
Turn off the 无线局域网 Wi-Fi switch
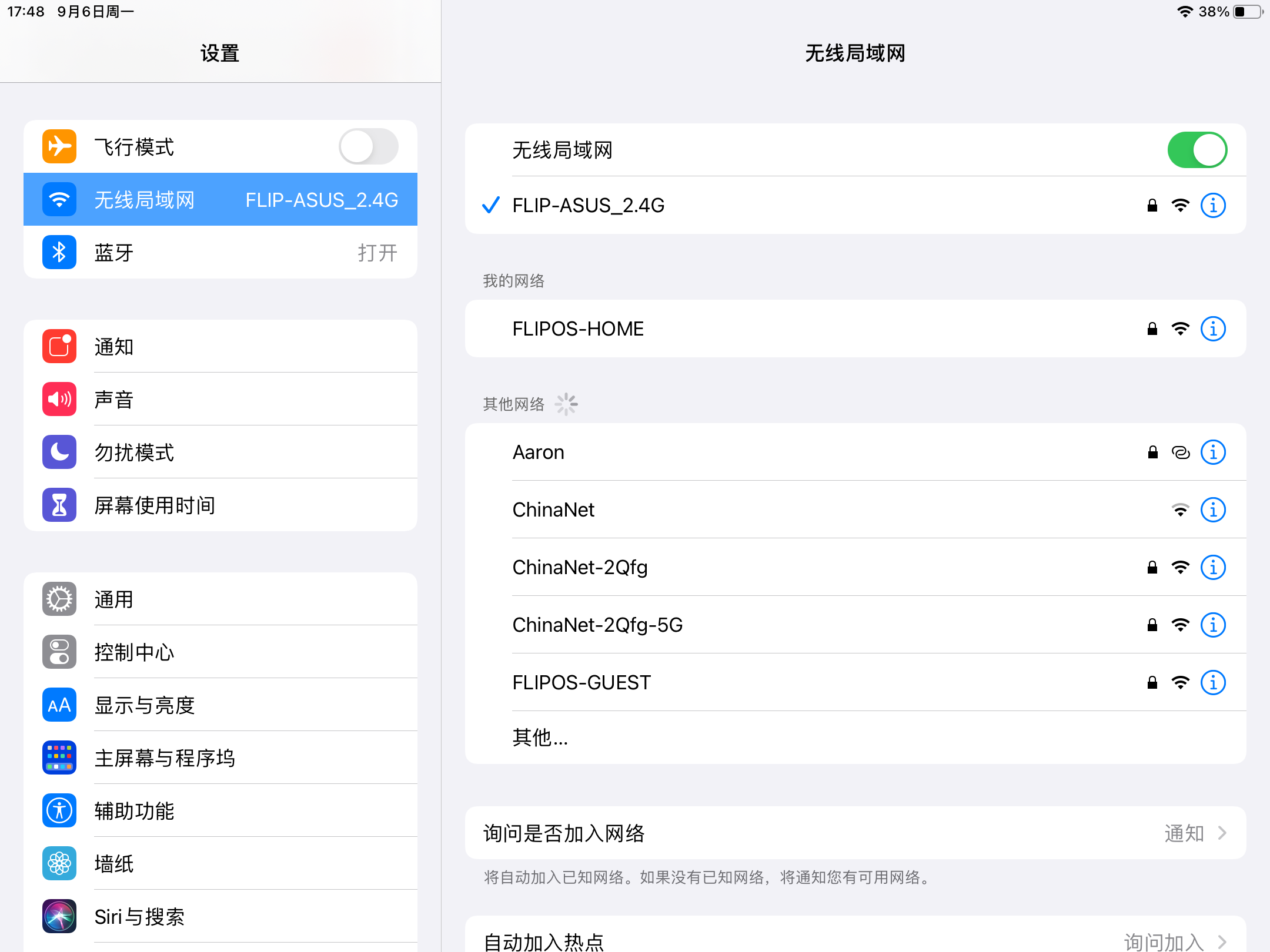[1197, 150]
